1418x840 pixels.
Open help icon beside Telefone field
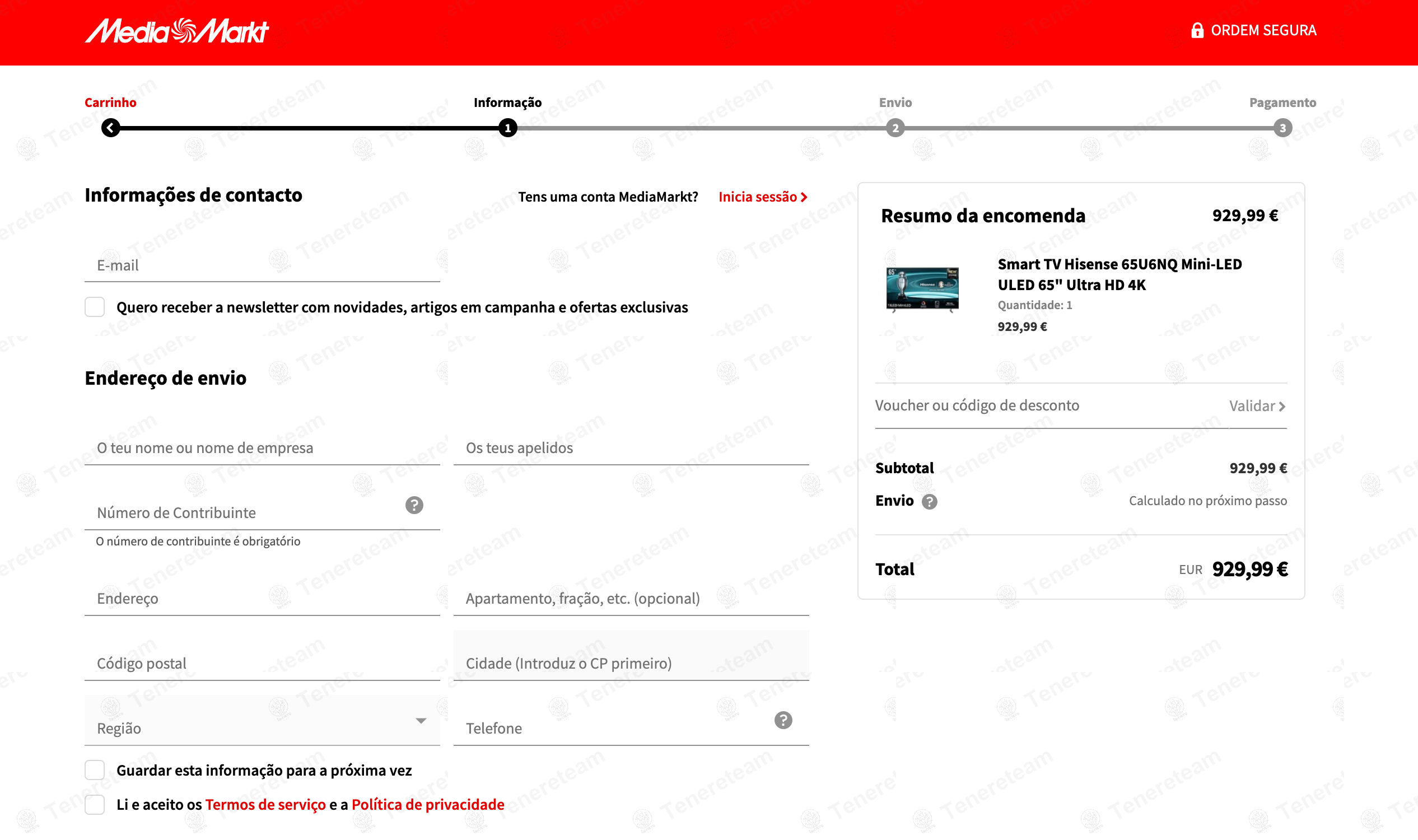coord(783,720)
